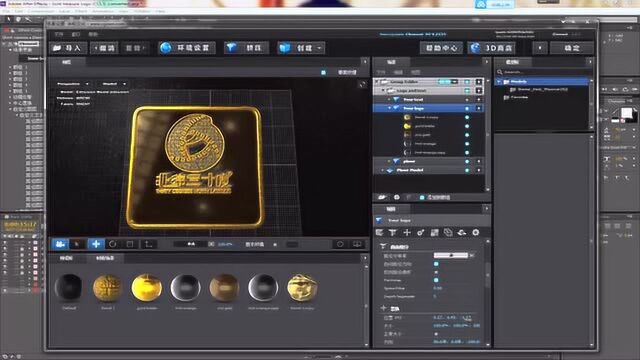The image size is (640, 360).
Task: Select the crumpled gold material thumbnail
Action: tap(302, 287)
